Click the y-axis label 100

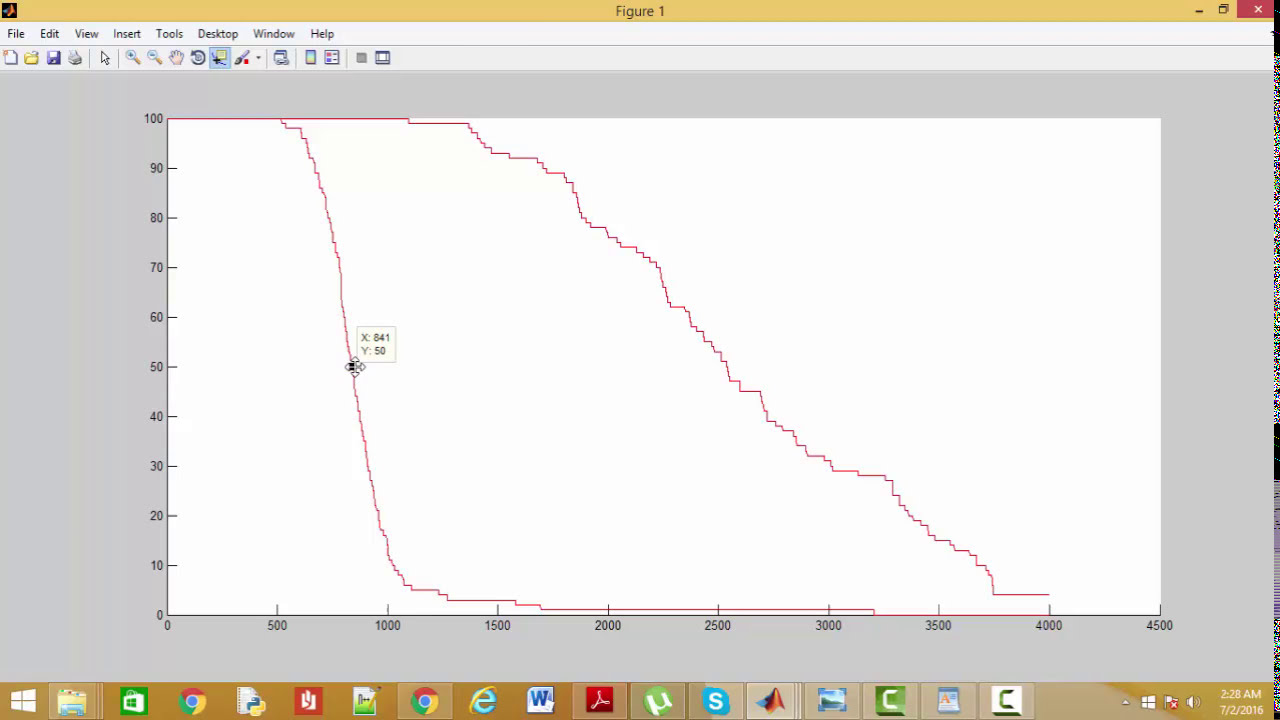point(153,119)
